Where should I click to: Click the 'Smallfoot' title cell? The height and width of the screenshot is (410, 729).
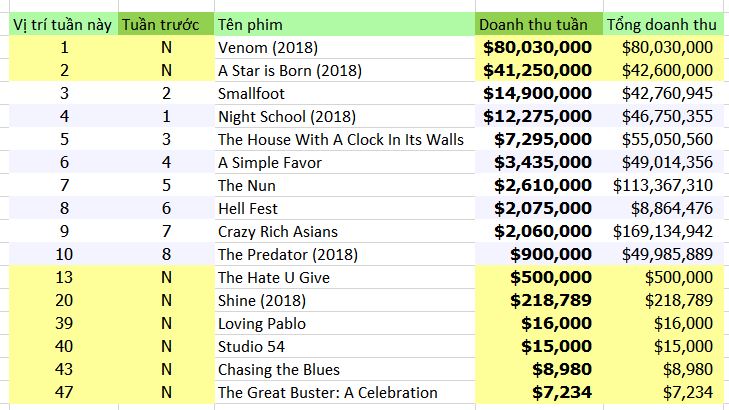(345, 93)
